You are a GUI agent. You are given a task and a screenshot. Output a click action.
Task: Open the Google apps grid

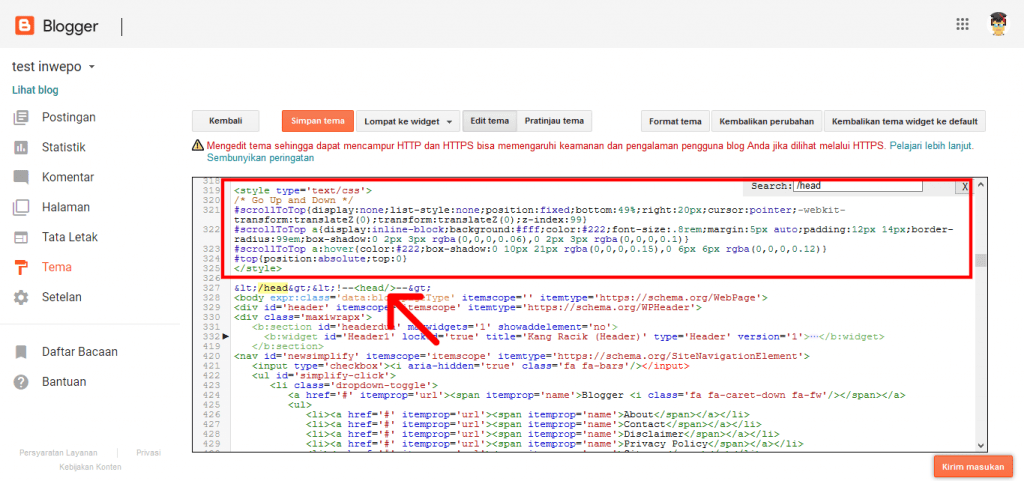(961, 24)
